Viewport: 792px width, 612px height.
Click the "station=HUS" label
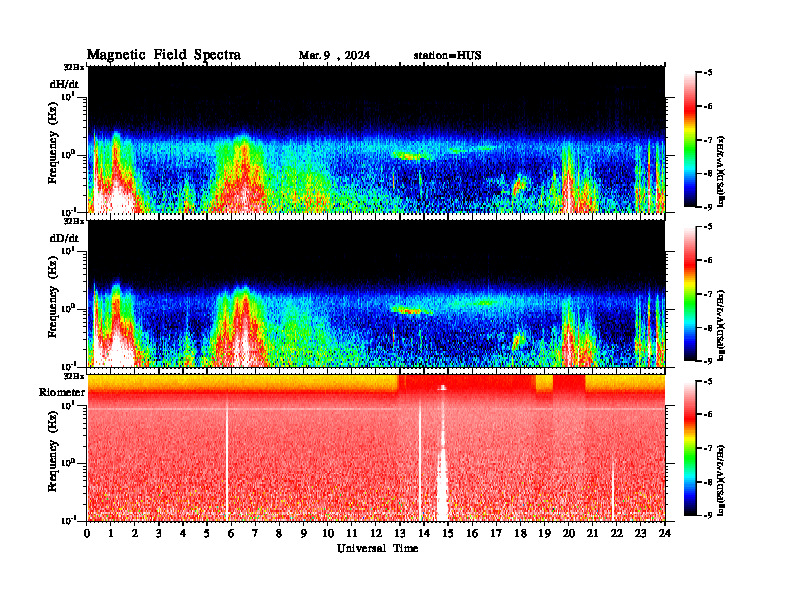point(447,56)
